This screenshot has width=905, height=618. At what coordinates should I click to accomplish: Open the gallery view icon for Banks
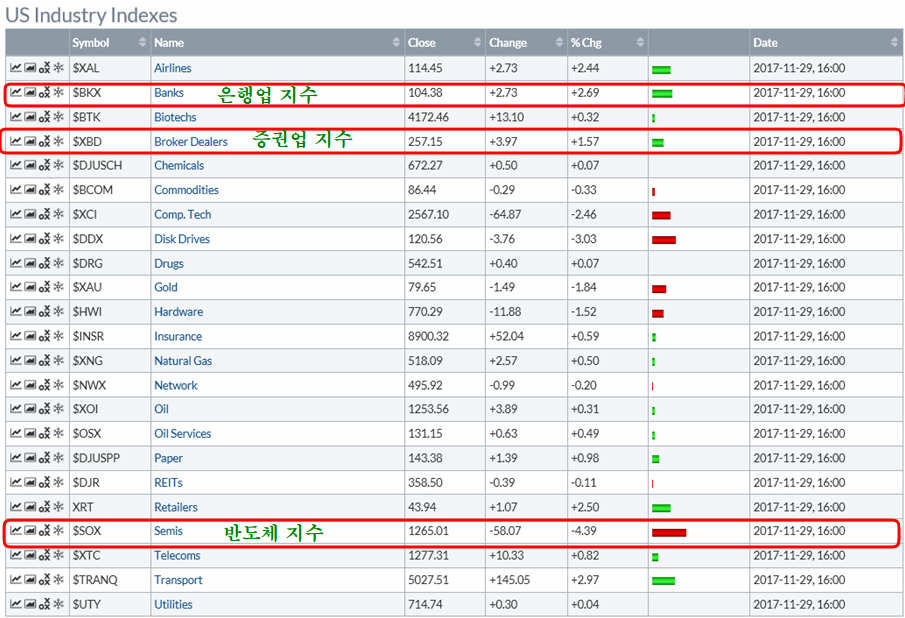click(x=30, y=93)
